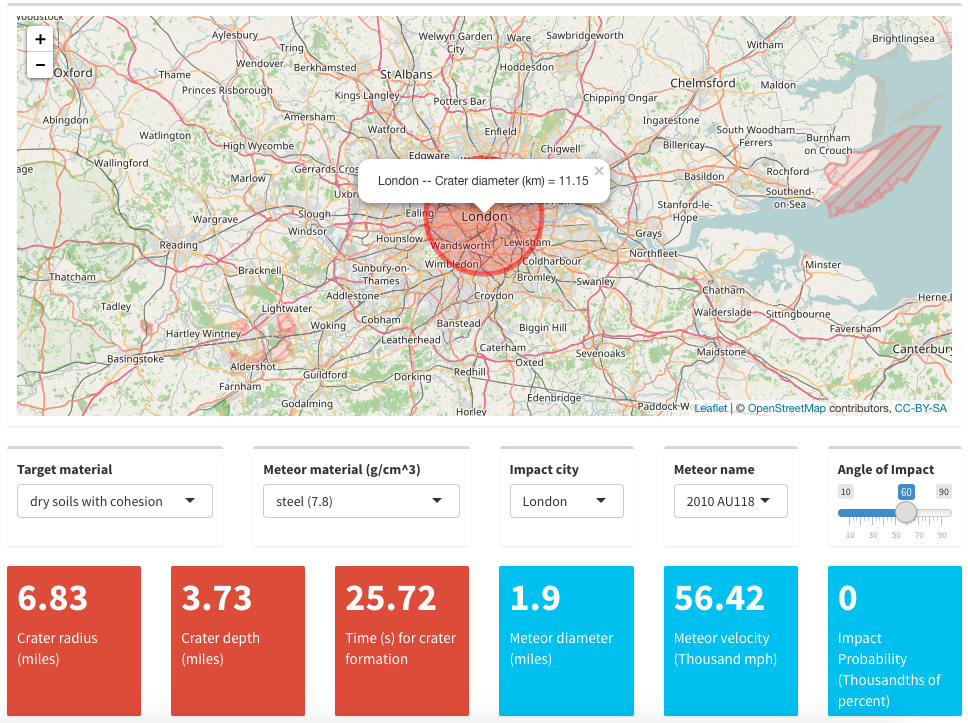This screenshot has width=968, height=723.
Task: Click the Impact Probability info box
Action: pyautogui.click(x=894, y=640)
